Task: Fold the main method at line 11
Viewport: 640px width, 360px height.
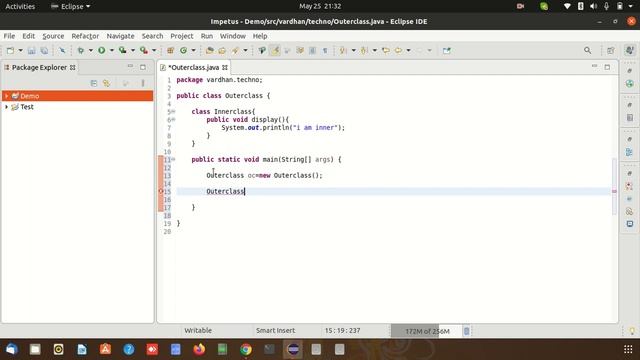Action: [x=173, y=160]
